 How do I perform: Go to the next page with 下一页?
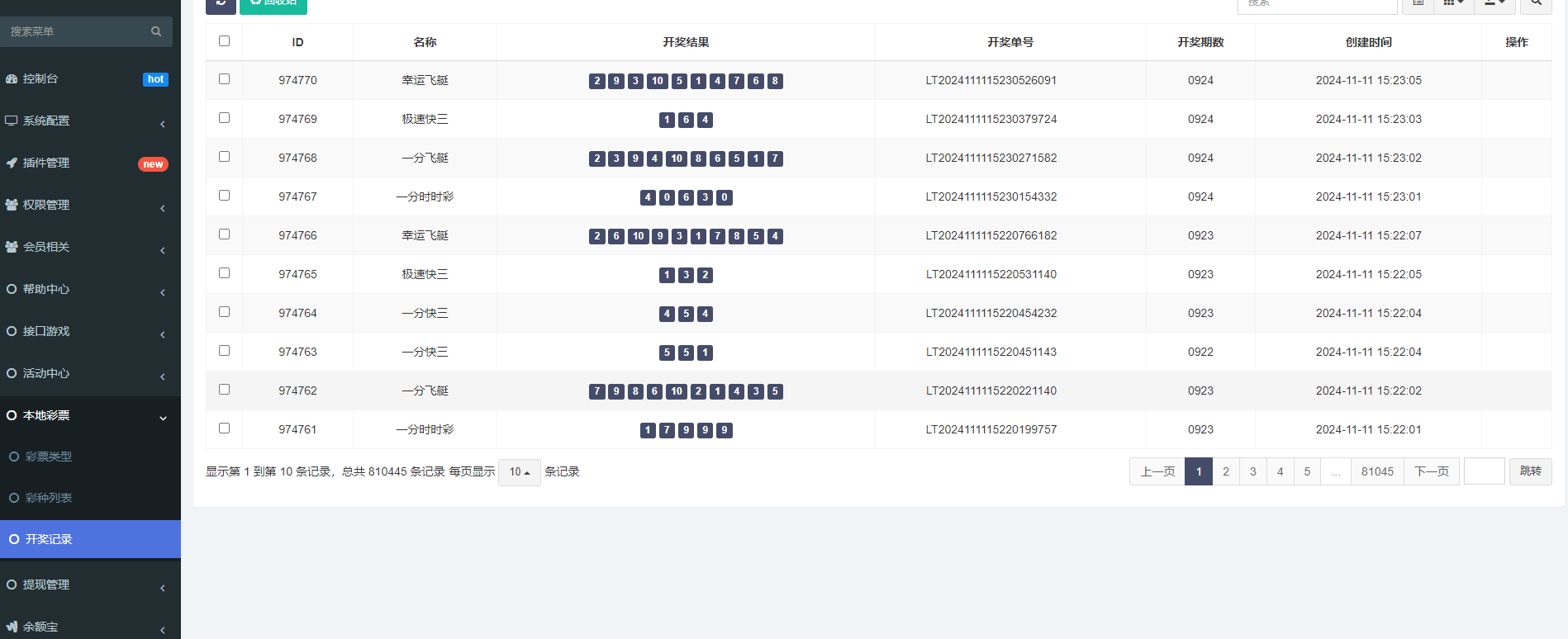point(1431,471)
